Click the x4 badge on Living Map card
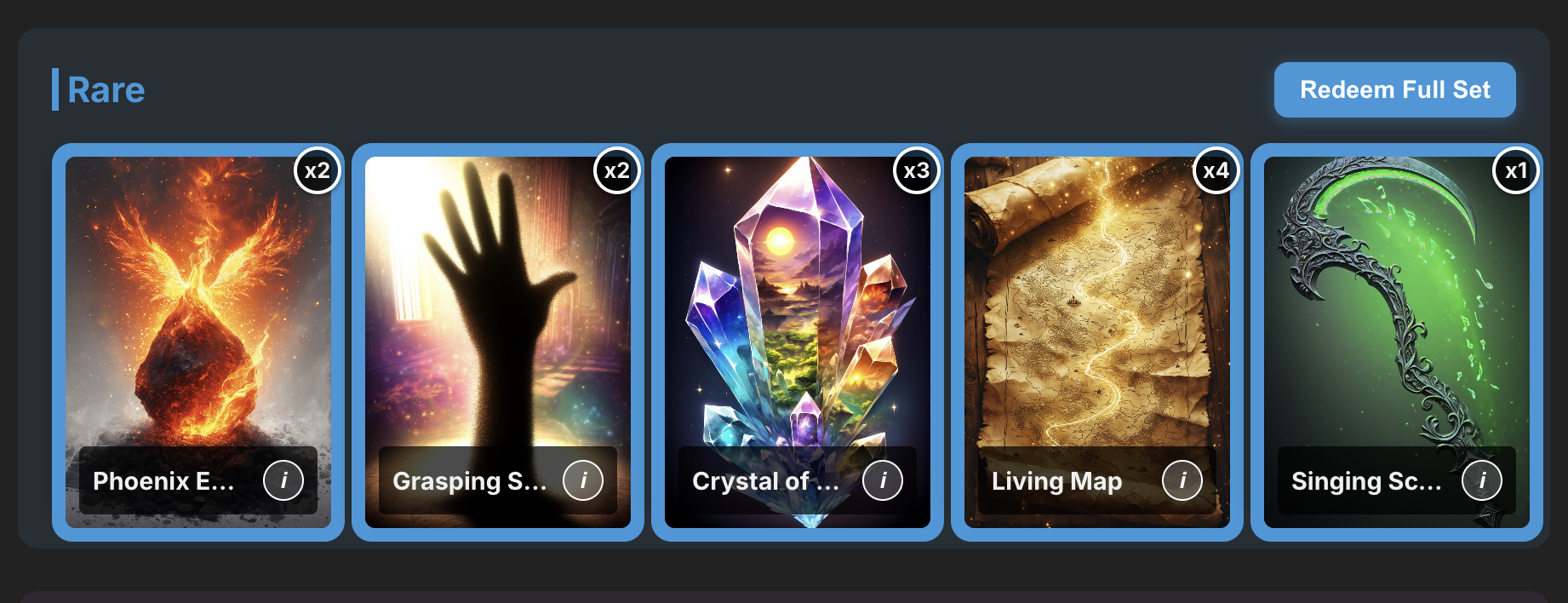 pyautogui.click(x=1216, y=171)
